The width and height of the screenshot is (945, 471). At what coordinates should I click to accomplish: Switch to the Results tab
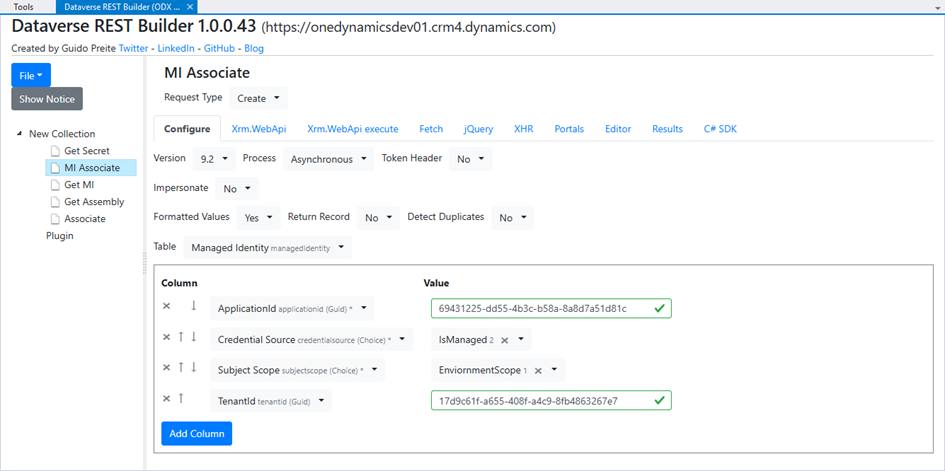(667, 129)
